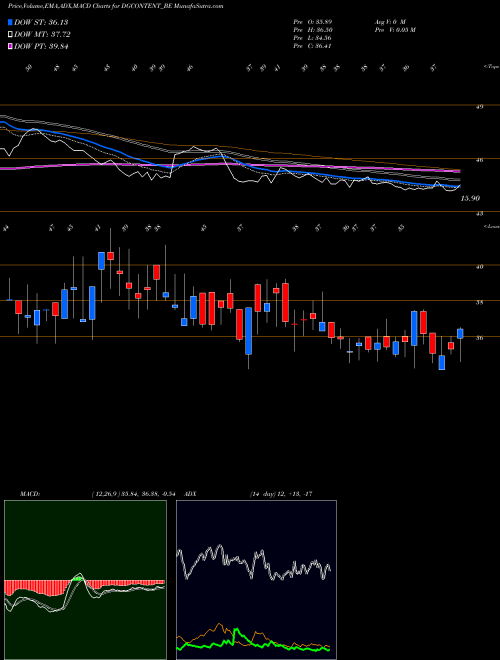The image size is (500, 660).
Task: Click the end of the thick blue EMA line
Action: [459, 186]
